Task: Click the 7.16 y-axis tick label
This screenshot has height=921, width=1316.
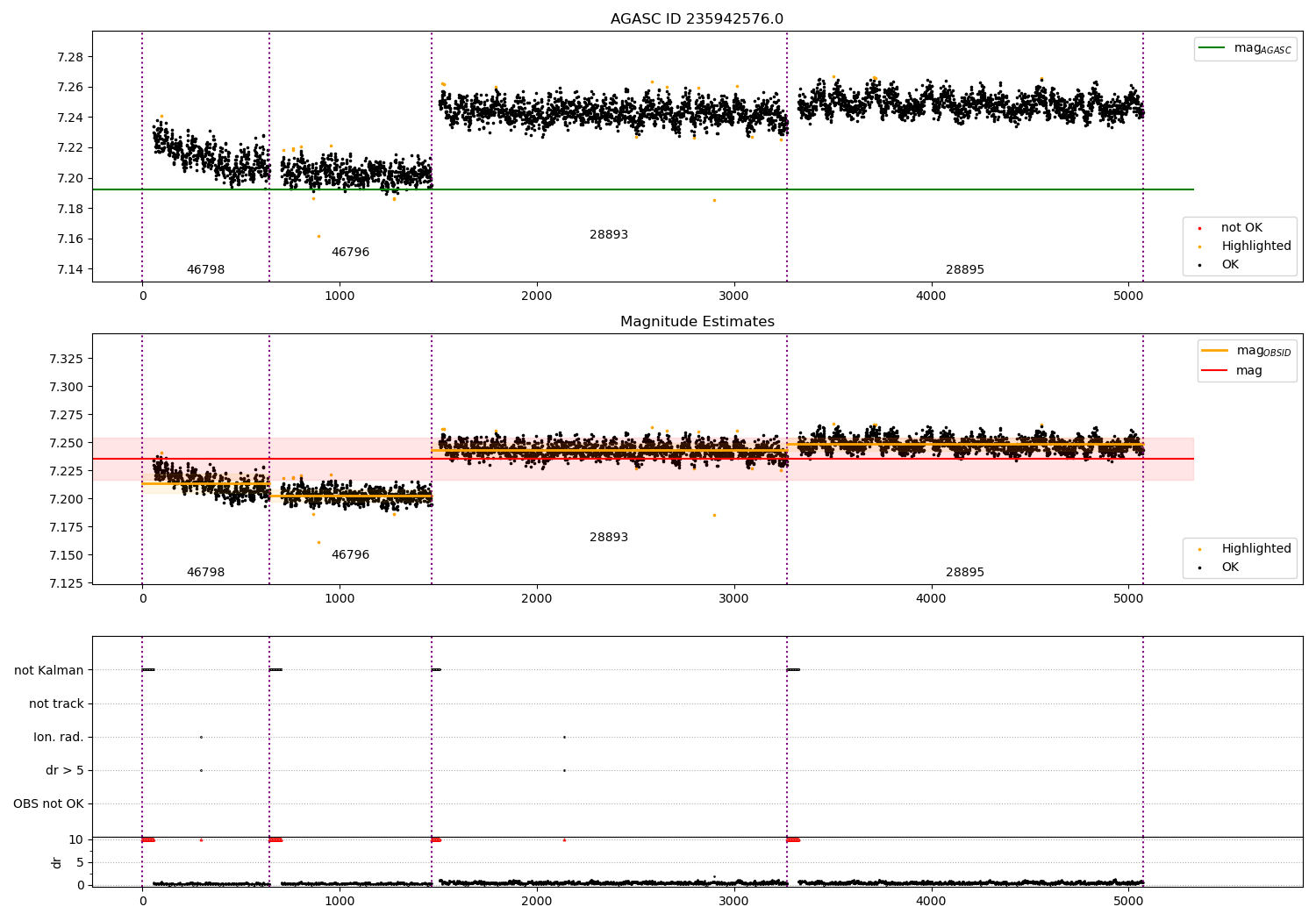Action: coord(70,239)
